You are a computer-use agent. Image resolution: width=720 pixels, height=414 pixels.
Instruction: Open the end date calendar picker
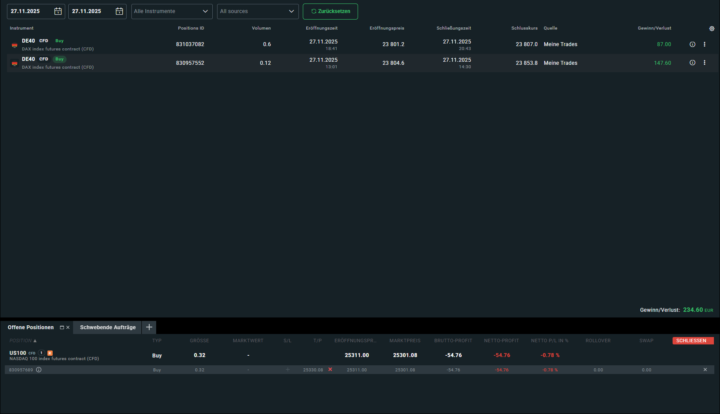pos(119,11)
